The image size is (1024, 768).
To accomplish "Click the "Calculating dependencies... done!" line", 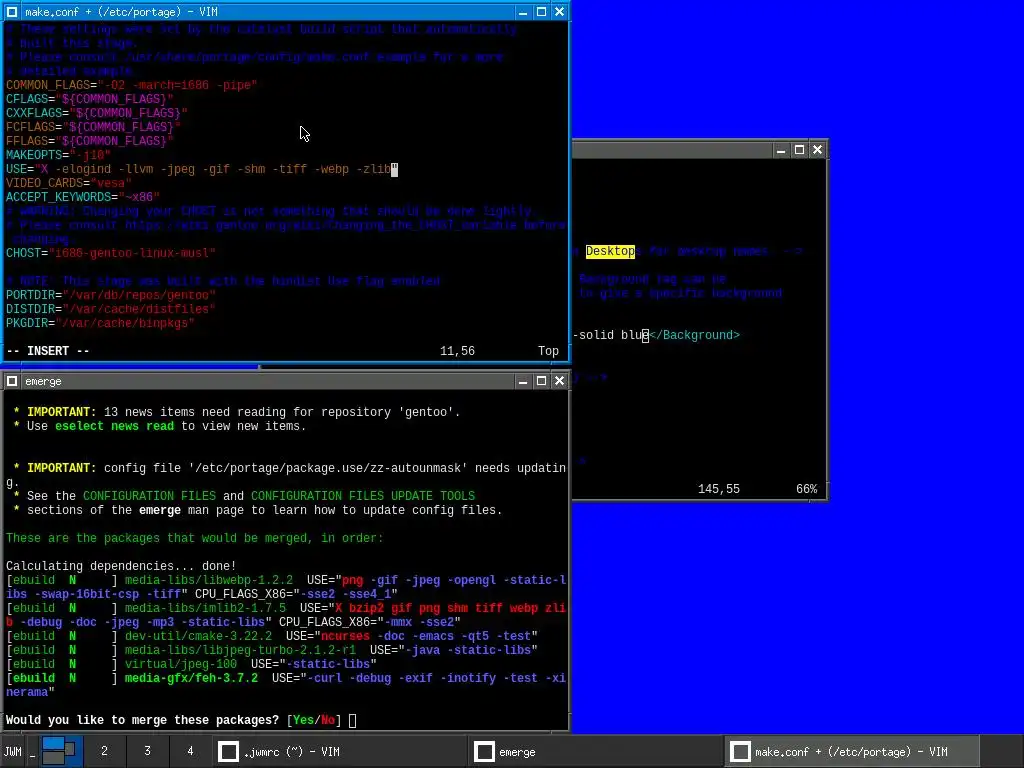I will click(121, 566).
